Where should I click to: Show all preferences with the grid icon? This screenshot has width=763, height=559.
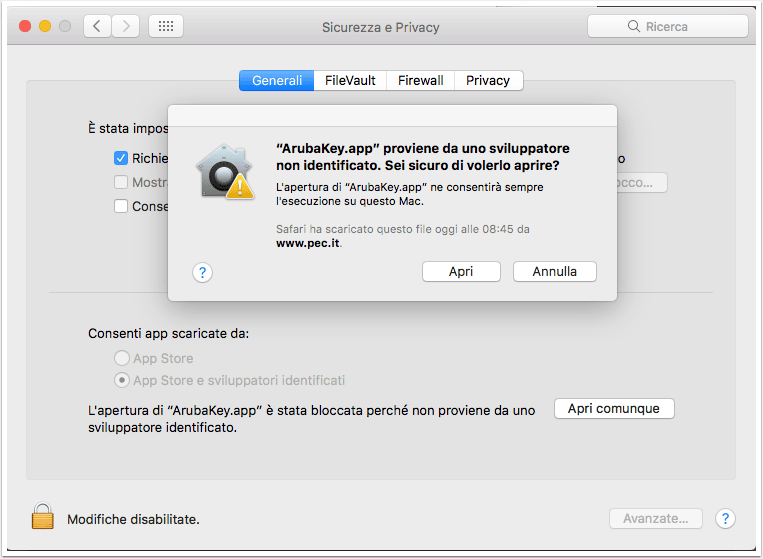[166, 26]
